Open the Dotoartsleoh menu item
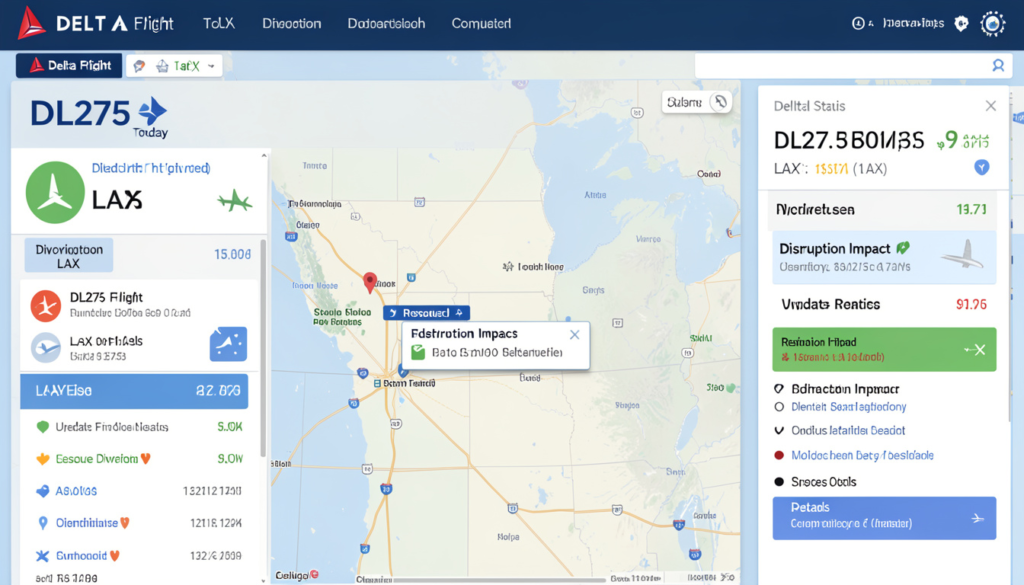1024x585 pixels. tap(386, 24)
